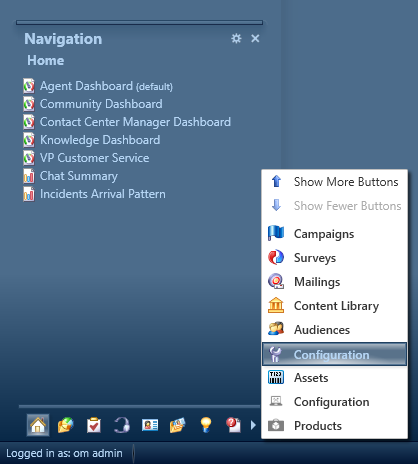Launch Incidents Arrival Pattern report

tap(94, 194)
